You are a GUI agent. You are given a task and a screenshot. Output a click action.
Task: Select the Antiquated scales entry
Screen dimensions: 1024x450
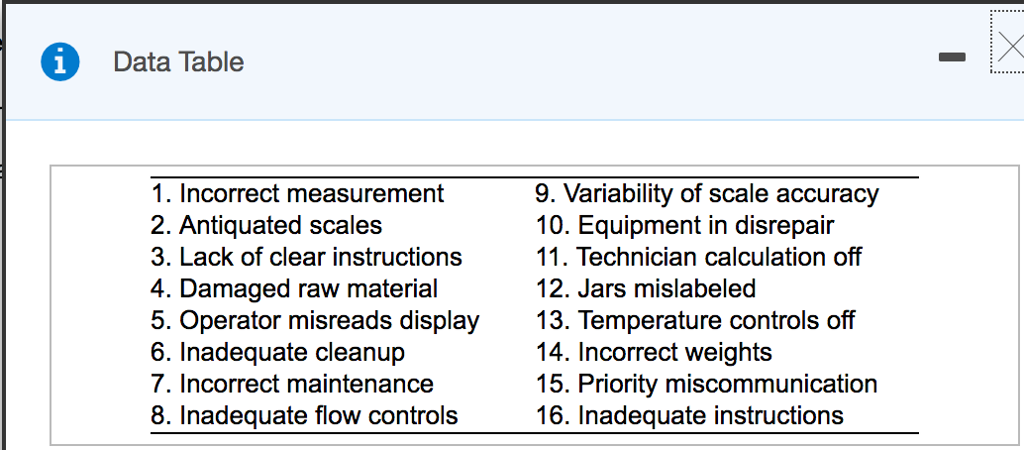coord(266,225)
